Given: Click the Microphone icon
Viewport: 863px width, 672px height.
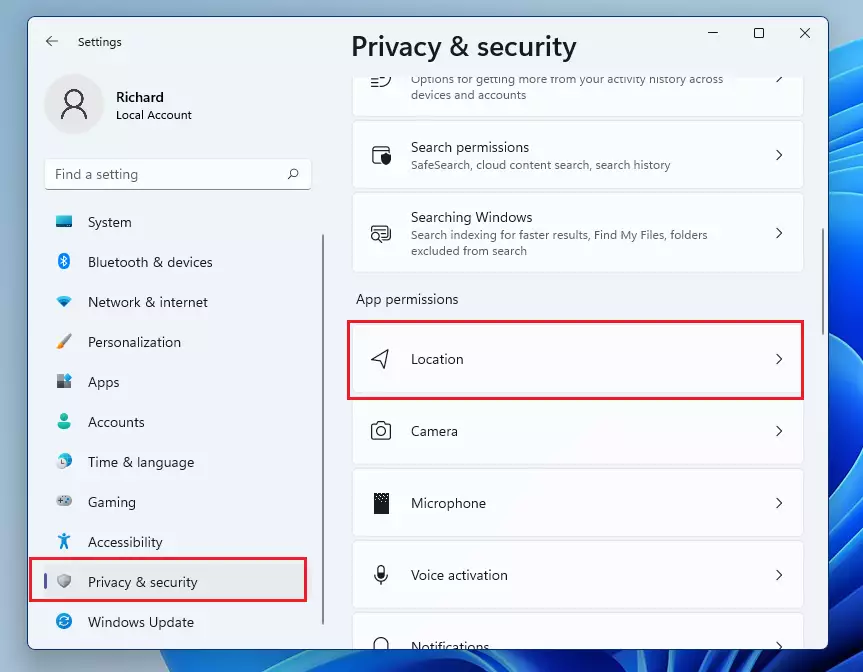Looking at the screenshot, I should tap(381, 503).
